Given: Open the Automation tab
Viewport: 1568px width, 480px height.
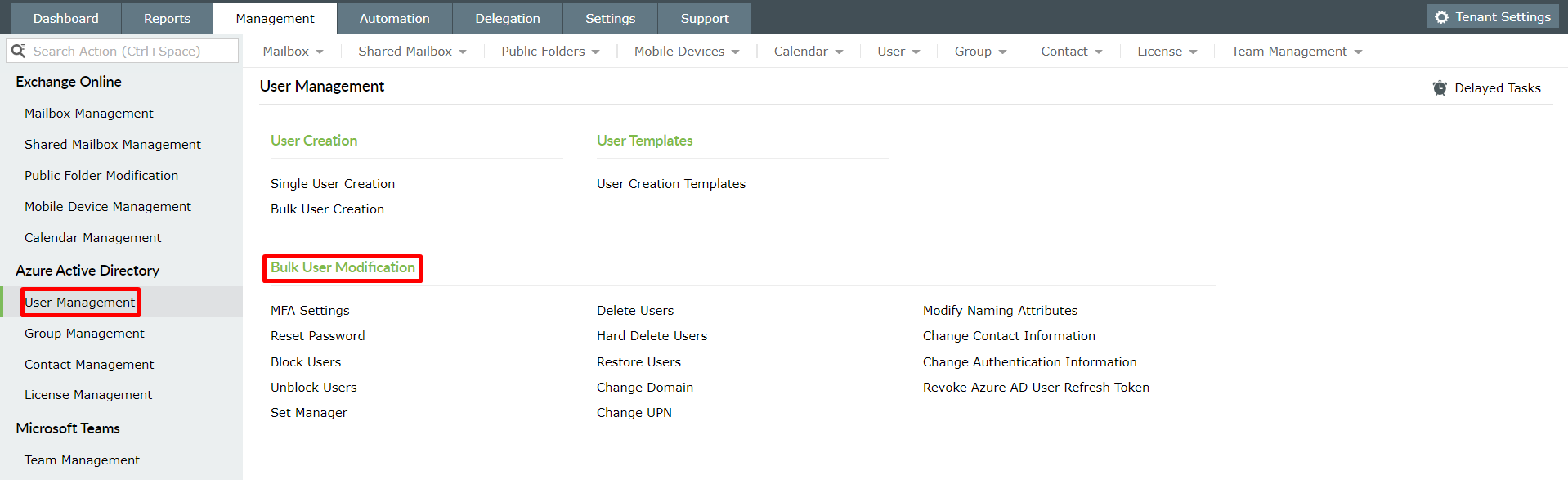Looking at the screenshot, I should pos(394,18).
